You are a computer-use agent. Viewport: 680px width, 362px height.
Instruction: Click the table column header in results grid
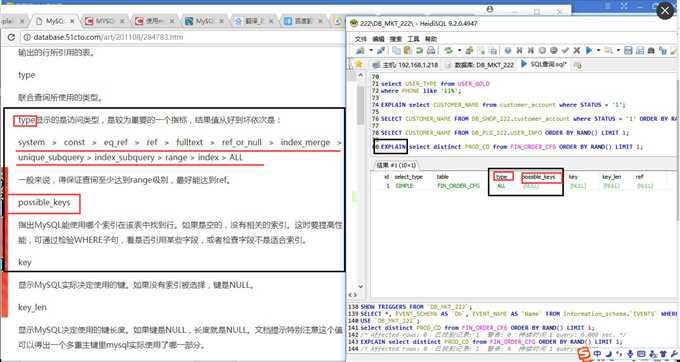tap(443, 177)
